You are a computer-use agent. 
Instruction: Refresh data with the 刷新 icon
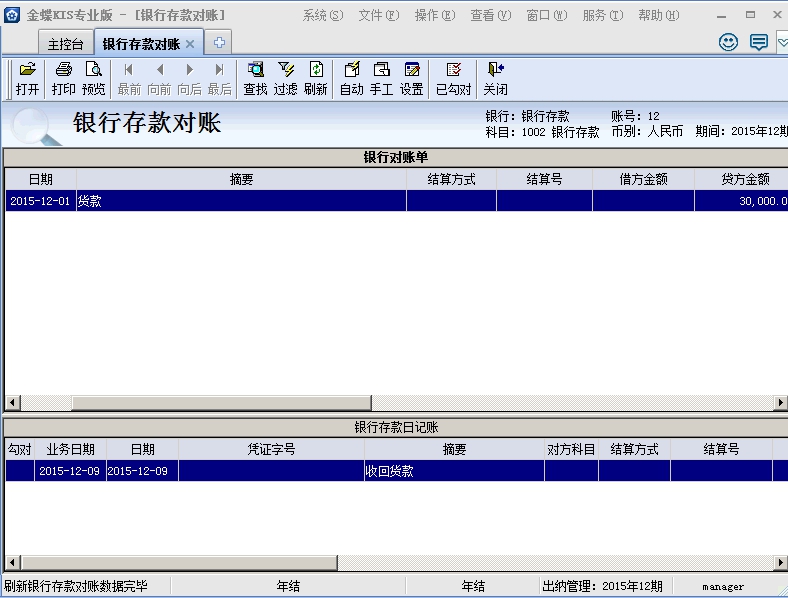(316, 77)
